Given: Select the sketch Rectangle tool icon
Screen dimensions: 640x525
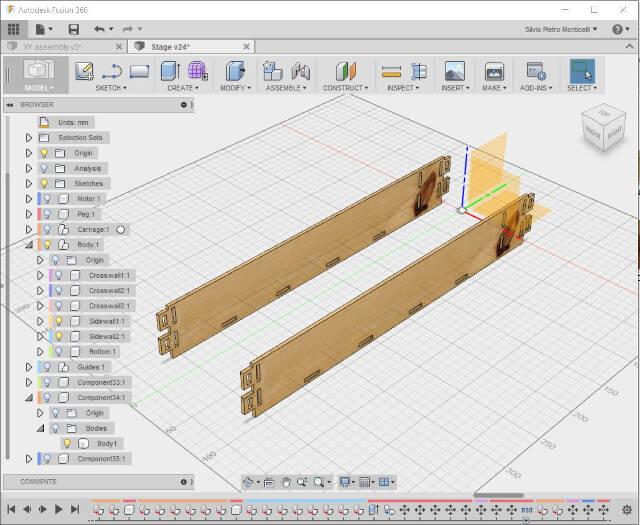Looking at the screenshot, I should (139, 71).
